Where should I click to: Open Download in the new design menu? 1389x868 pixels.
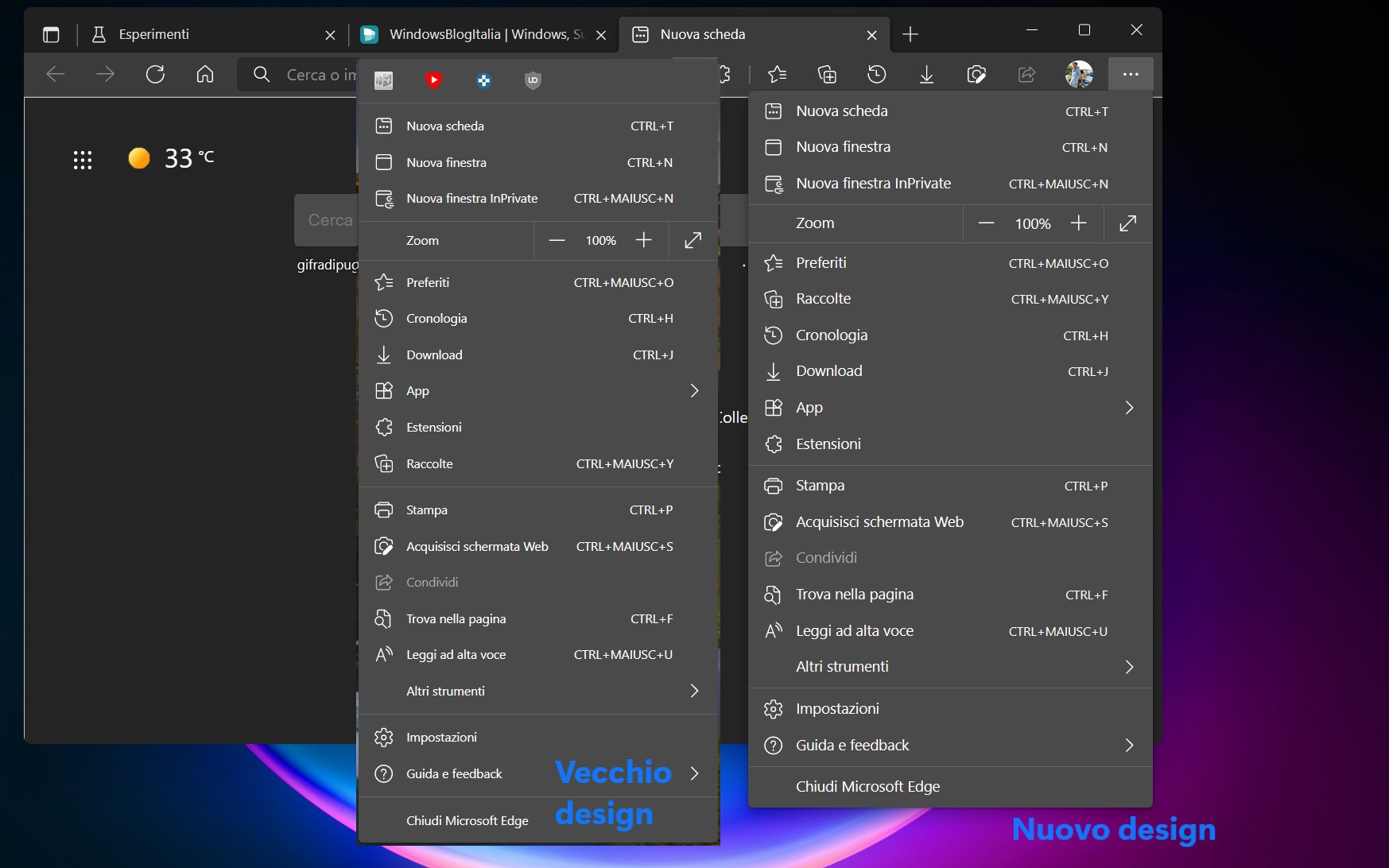click(x=950, y=371)
